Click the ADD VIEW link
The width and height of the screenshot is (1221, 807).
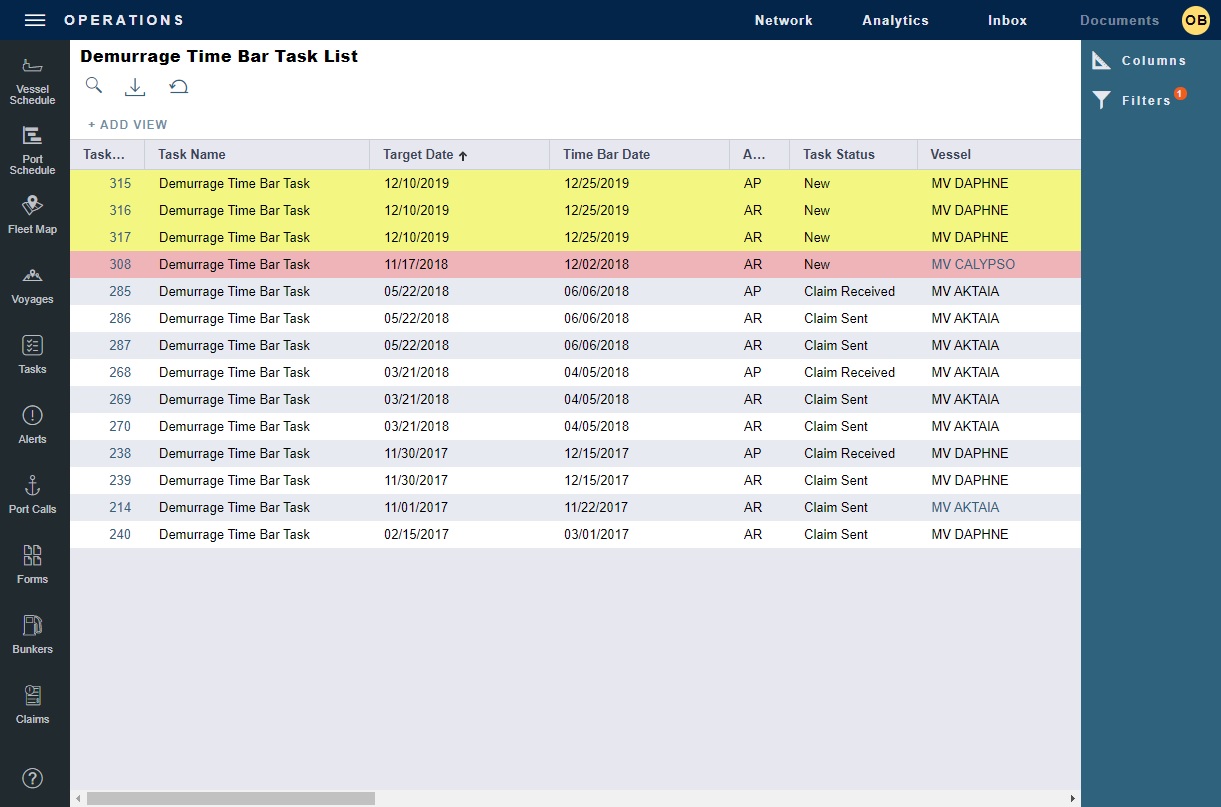pos(126,124)
